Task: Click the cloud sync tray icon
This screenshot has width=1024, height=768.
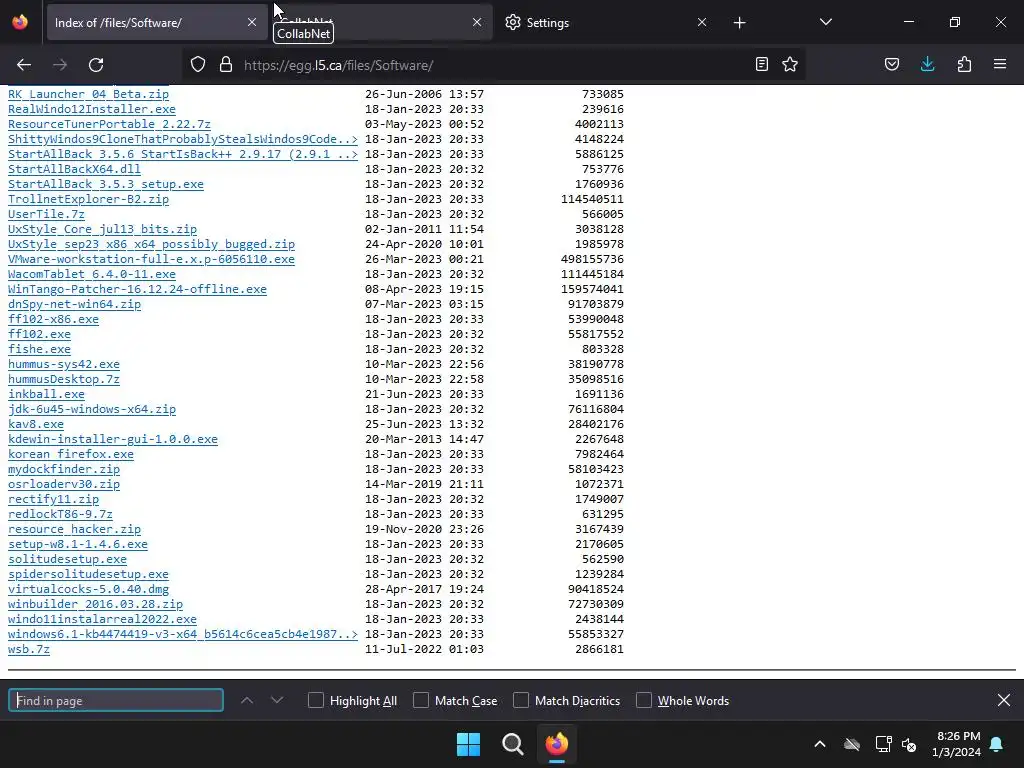Action: point(852,744)
